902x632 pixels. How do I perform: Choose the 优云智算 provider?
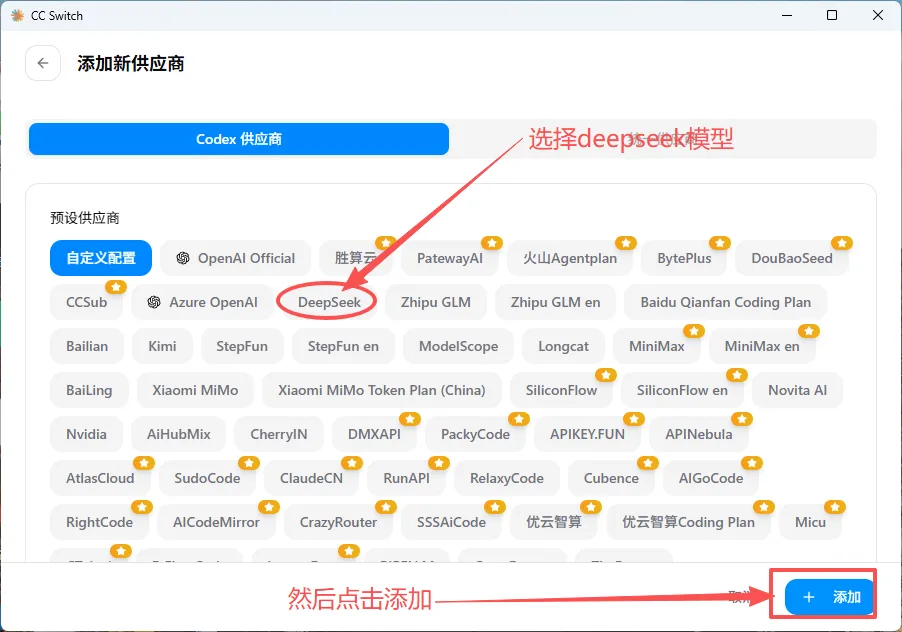pyautogui.click(x=554, y=522)
